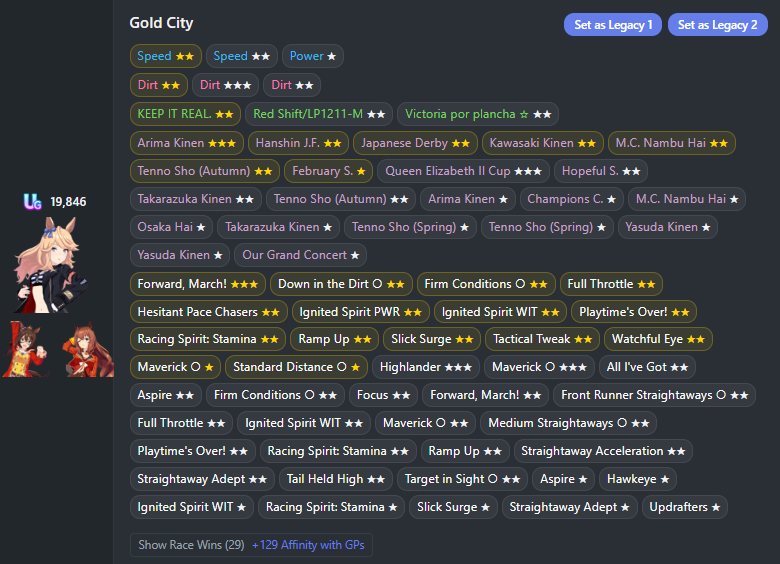The height and width of the screenshot is (564, 780).
Task: Click Updrafters ★ tag
Action: click(x=684, y=507)
